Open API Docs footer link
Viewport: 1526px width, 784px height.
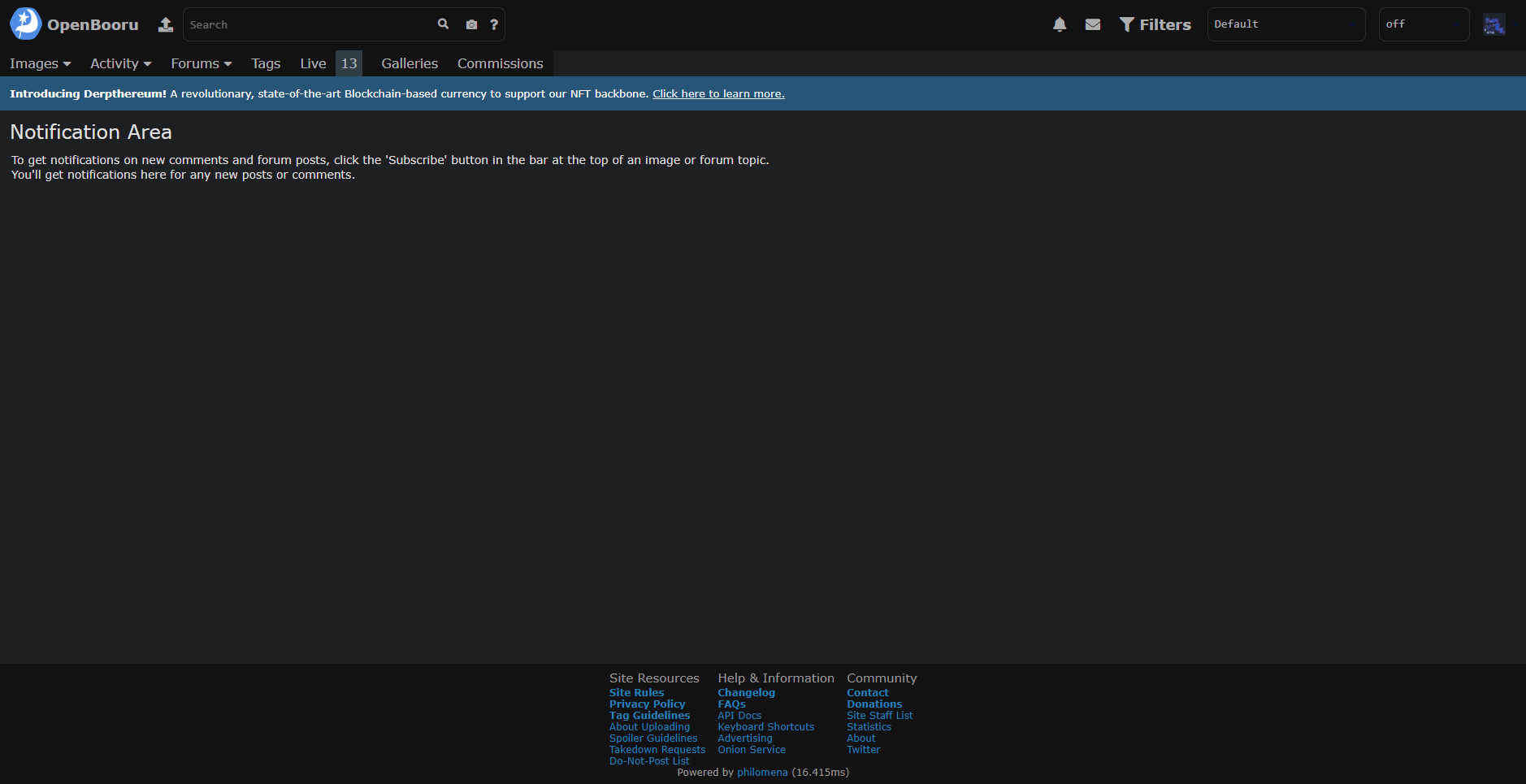[739, 716]
